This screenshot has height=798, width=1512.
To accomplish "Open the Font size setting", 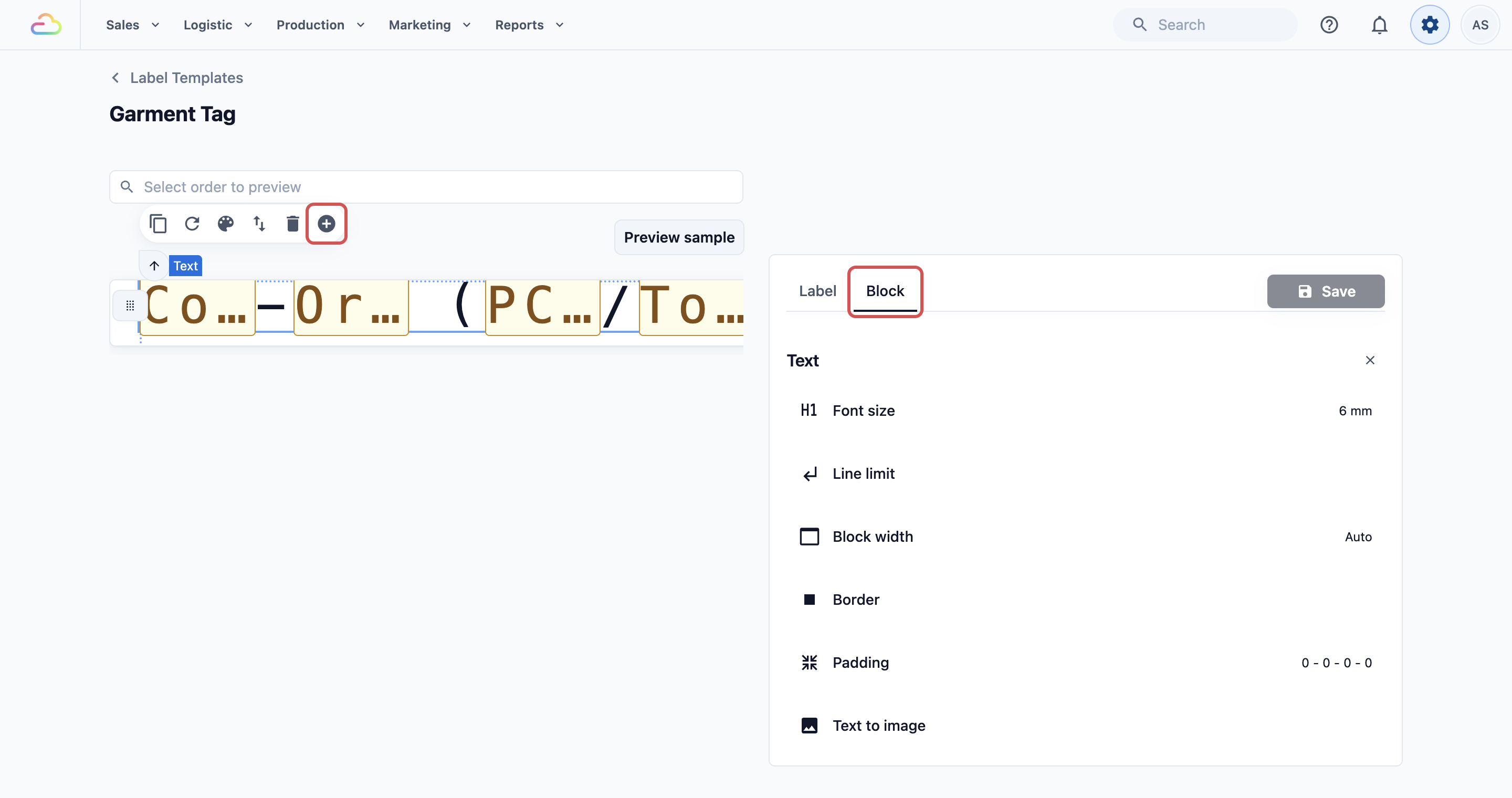I will [x=1086, y=411].
